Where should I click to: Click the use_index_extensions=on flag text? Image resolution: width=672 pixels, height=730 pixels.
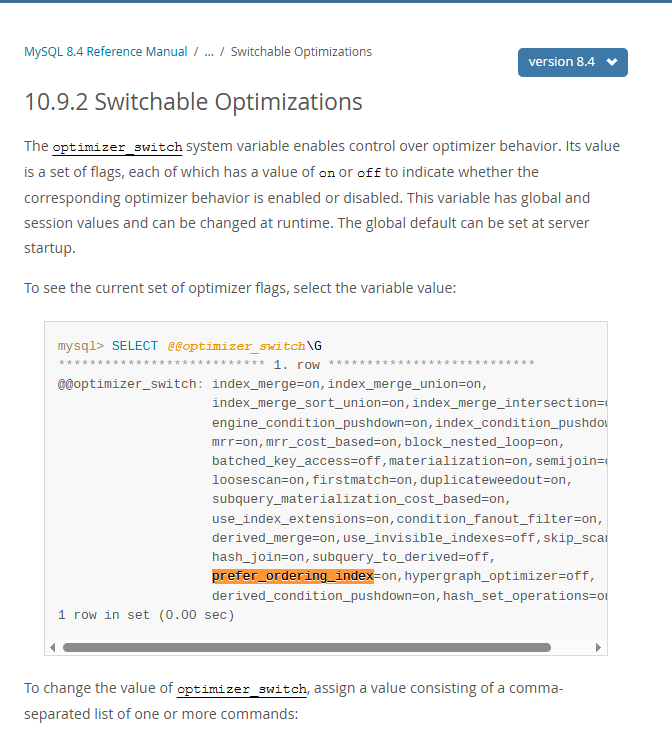point(300,519)
